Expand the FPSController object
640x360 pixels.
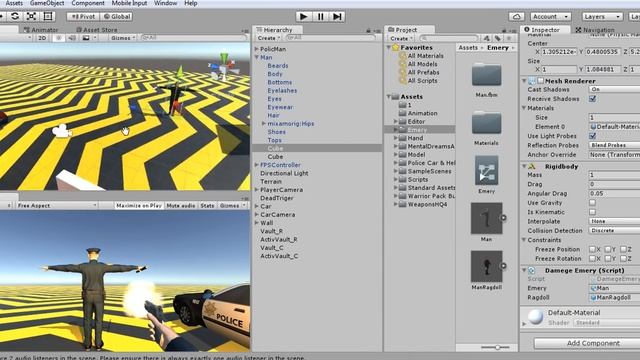point(257,165)
